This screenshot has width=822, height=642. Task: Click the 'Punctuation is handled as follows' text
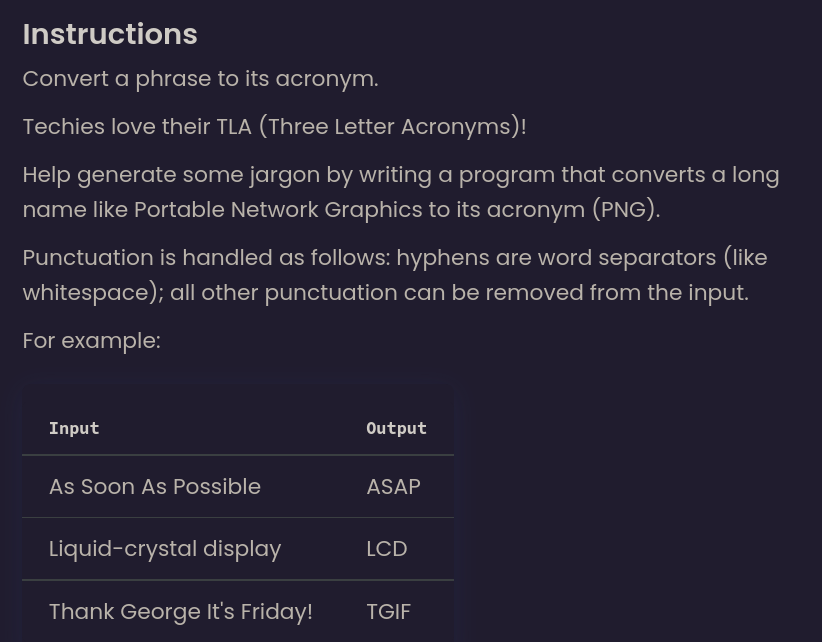(x=205, y=258)
